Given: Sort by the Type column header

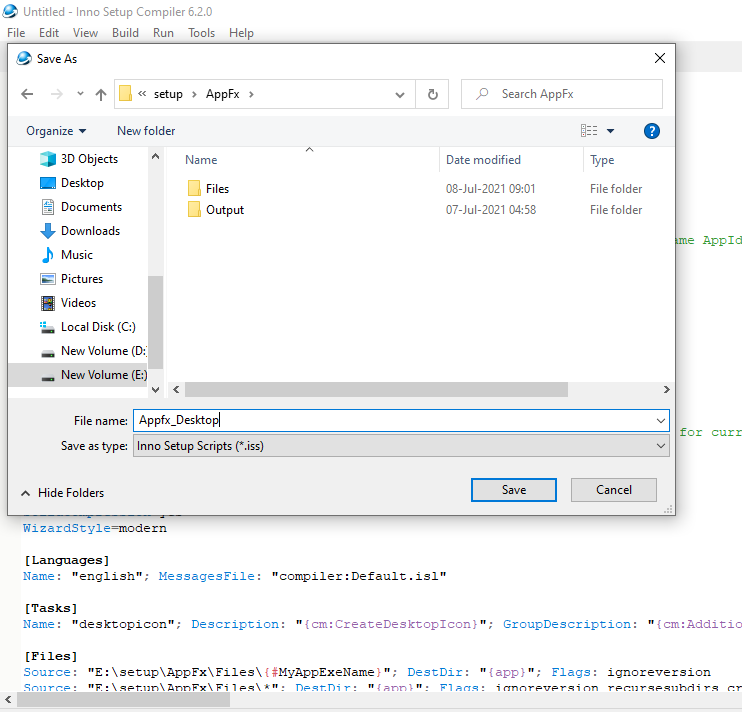Looking at the screenshot, I should point(602,160).
